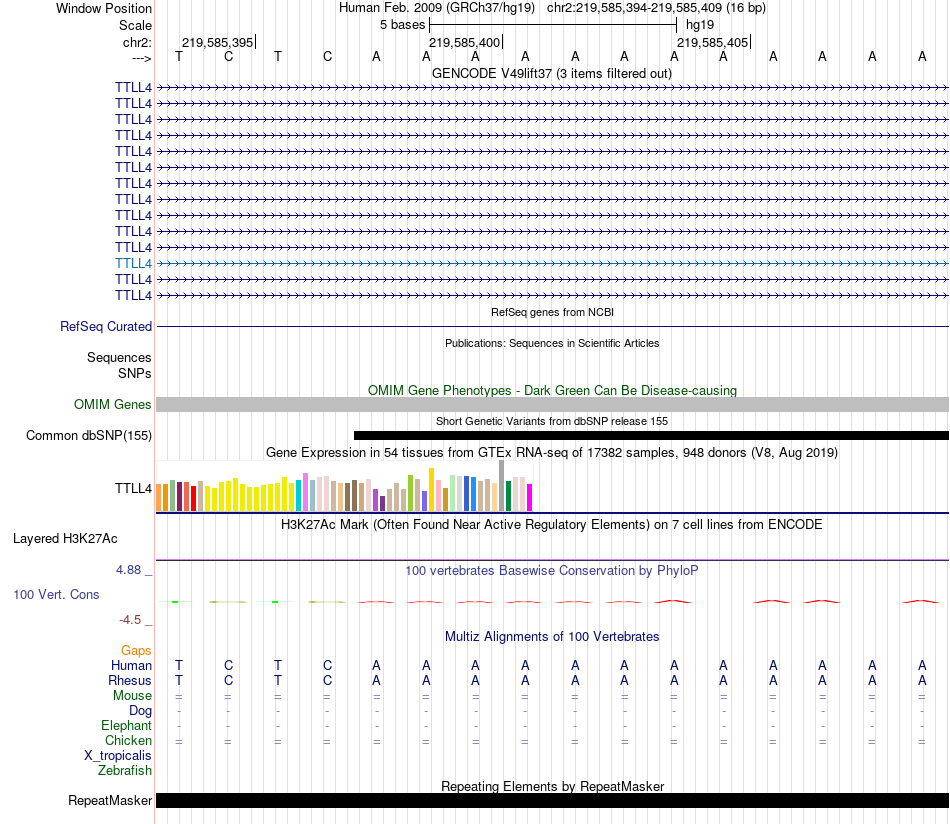Open 'Repeating Elements by RepeatMasker' title

tap(552, 786)
